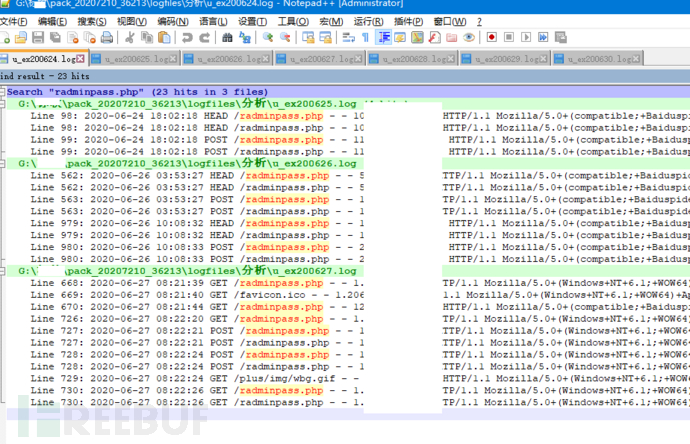Toggle the monitoring eye icon
Image resolution: width=690 pixels, height=444 pixels.
469,38
